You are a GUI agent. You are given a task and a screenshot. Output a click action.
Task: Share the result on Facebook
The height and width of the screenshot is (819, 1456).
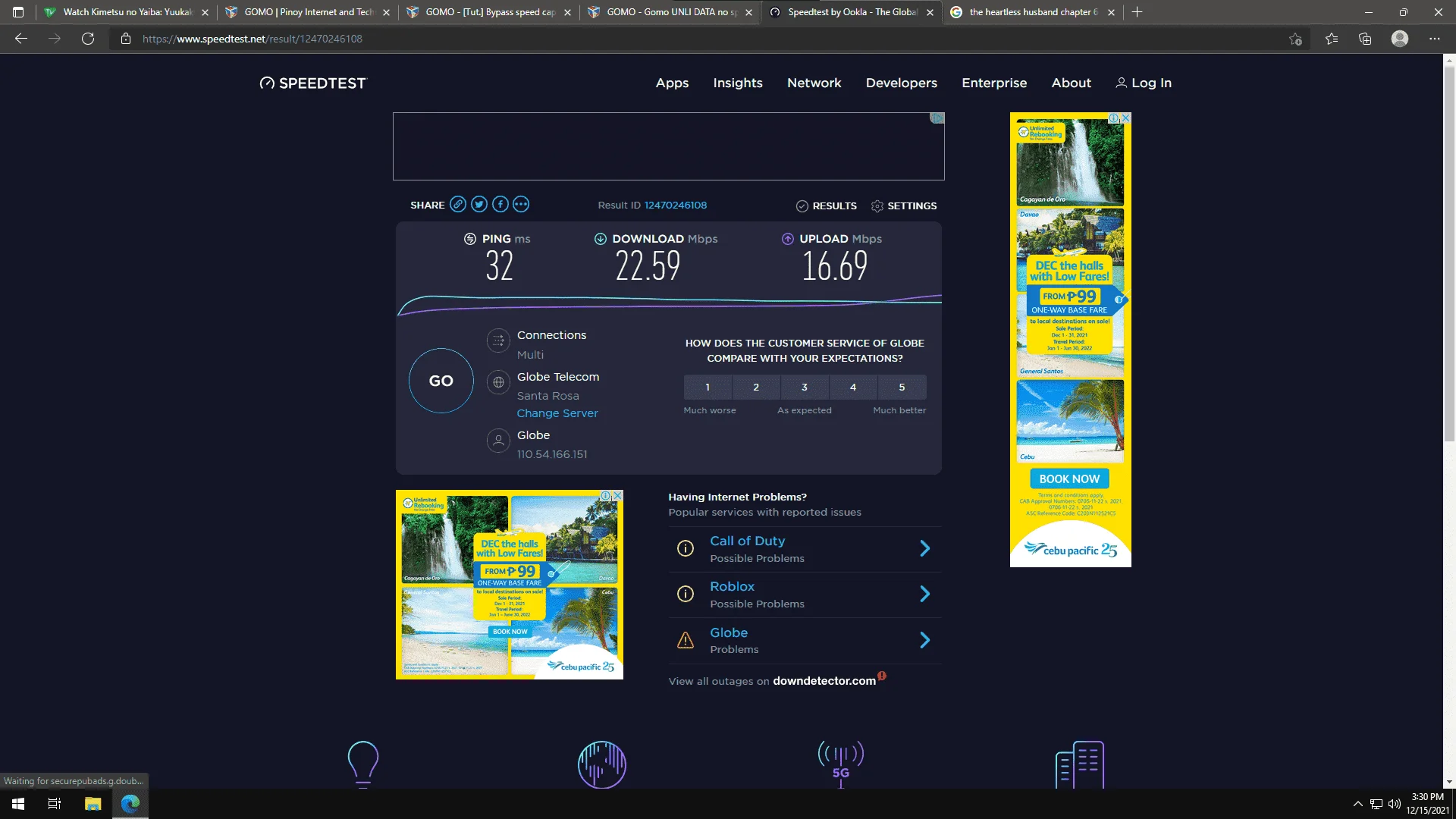coord(500,204)
